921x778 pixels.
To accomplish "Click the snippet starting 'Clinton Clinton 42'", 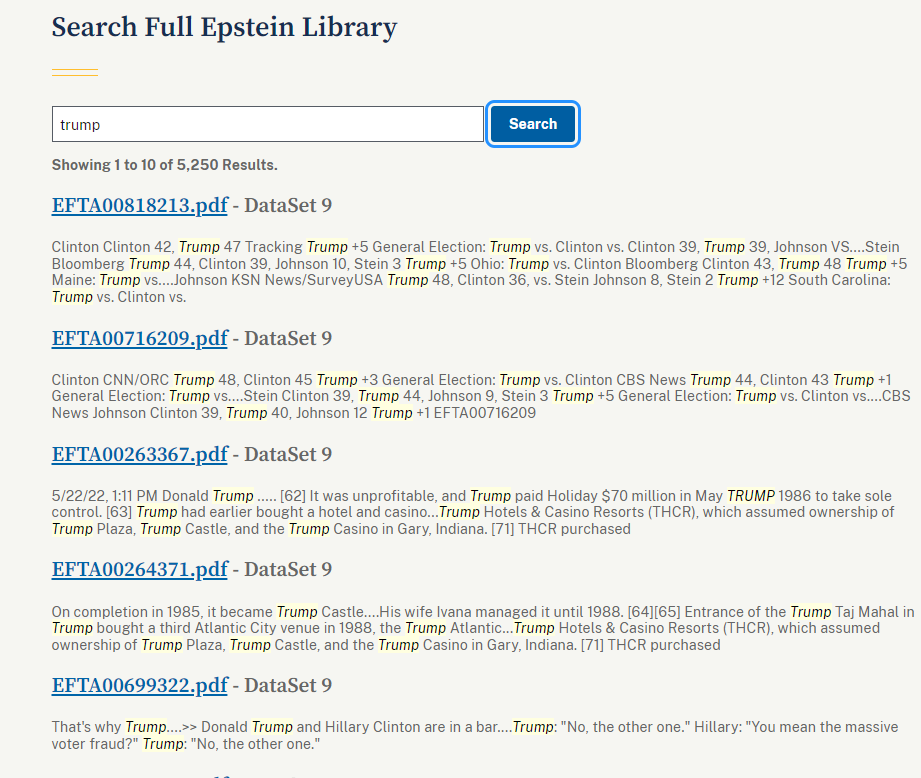I will click(x=479, y=272).
